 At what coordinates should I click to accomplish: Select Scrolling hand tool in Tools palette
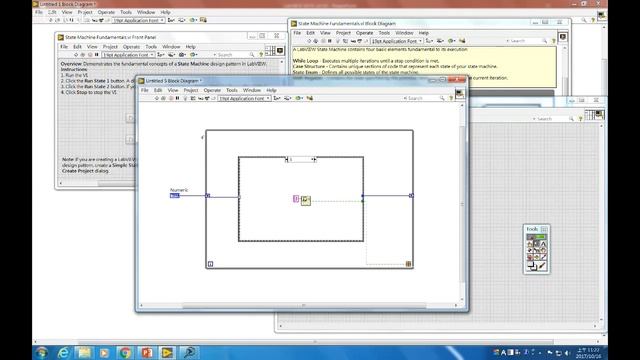[x=543, y=251]
